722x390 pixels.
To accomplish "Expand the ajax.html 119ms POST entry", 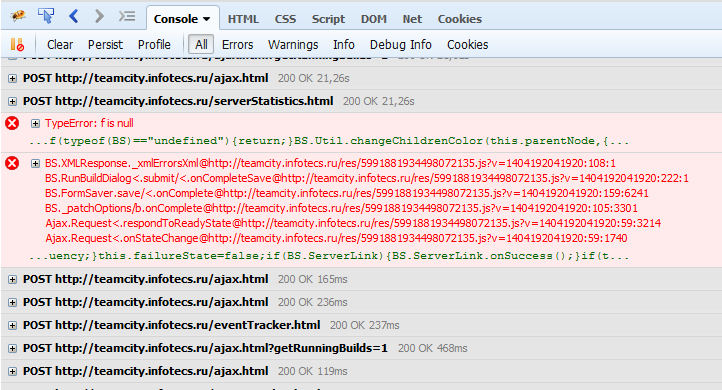I will pos(12,372).
